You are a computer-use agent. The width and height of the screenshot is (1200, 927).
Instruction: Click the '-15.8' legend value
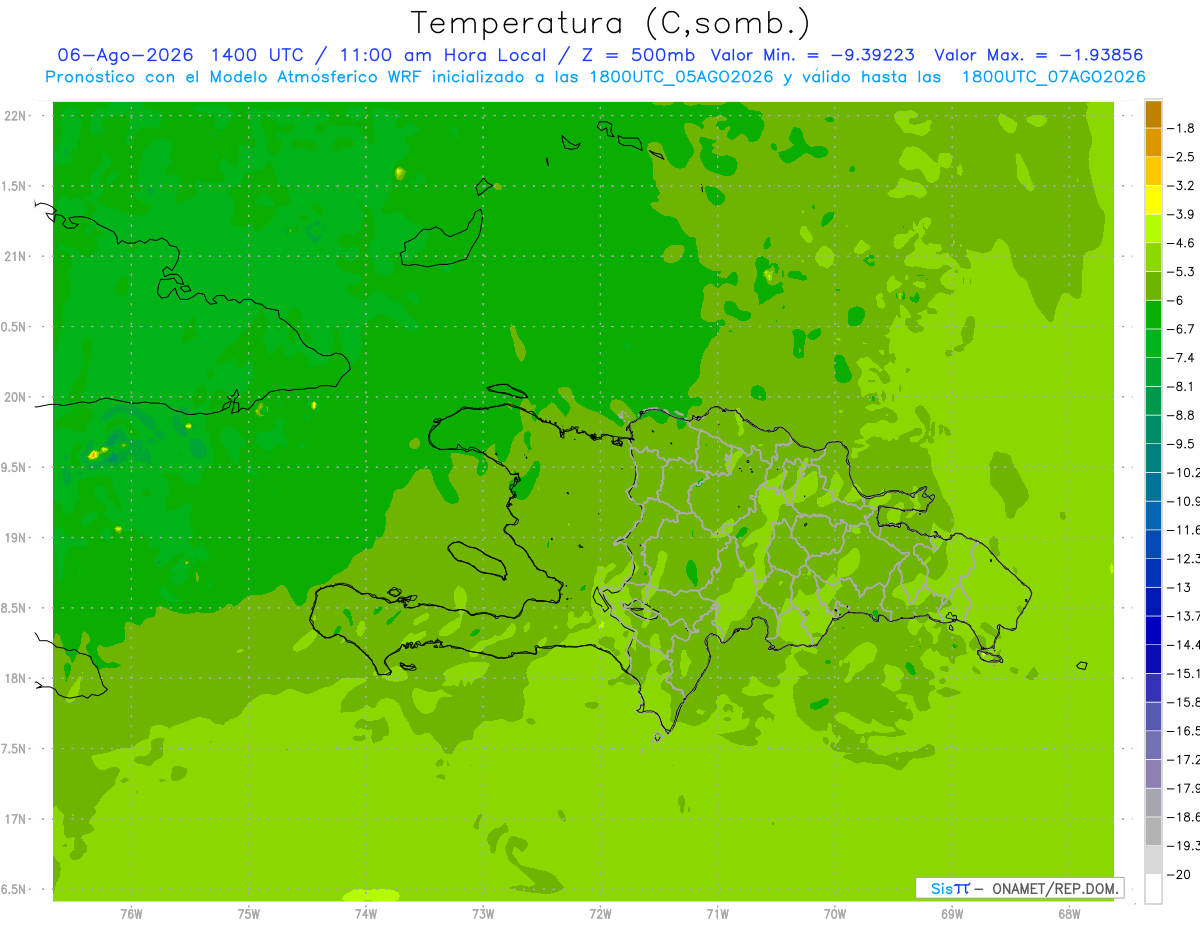(1184, 702)
